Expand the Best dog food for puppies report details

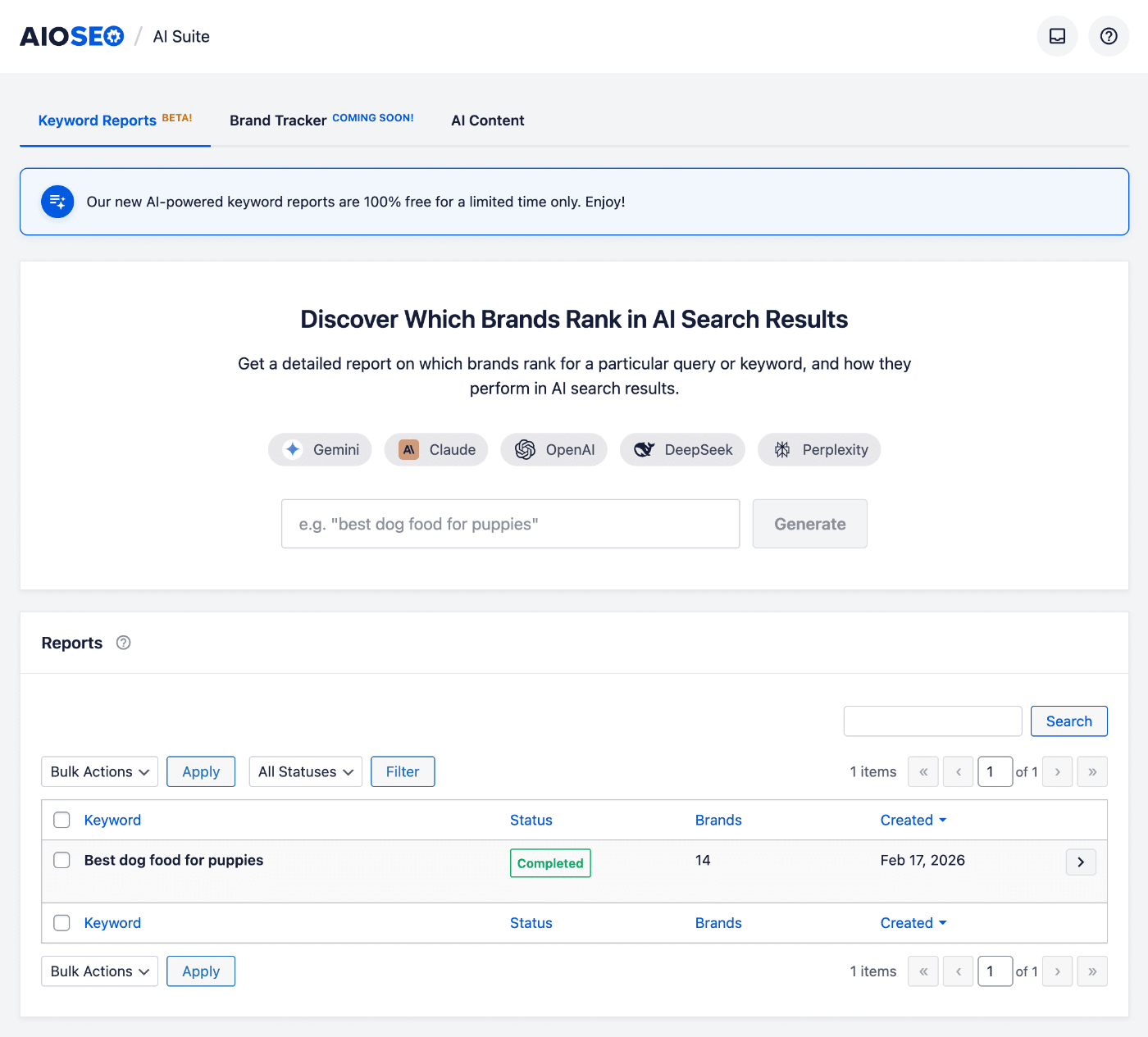coord(1081,862)
